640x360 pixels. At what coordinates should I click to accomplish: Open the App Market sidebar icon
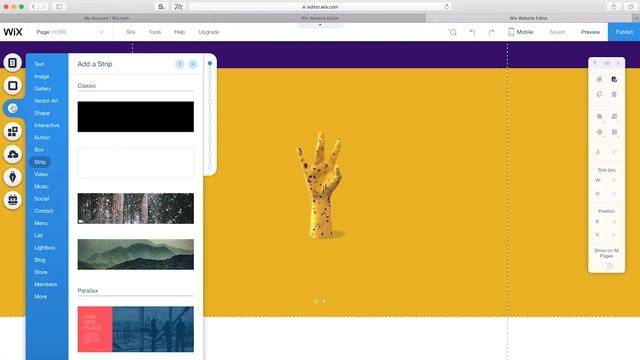point(13,131)
